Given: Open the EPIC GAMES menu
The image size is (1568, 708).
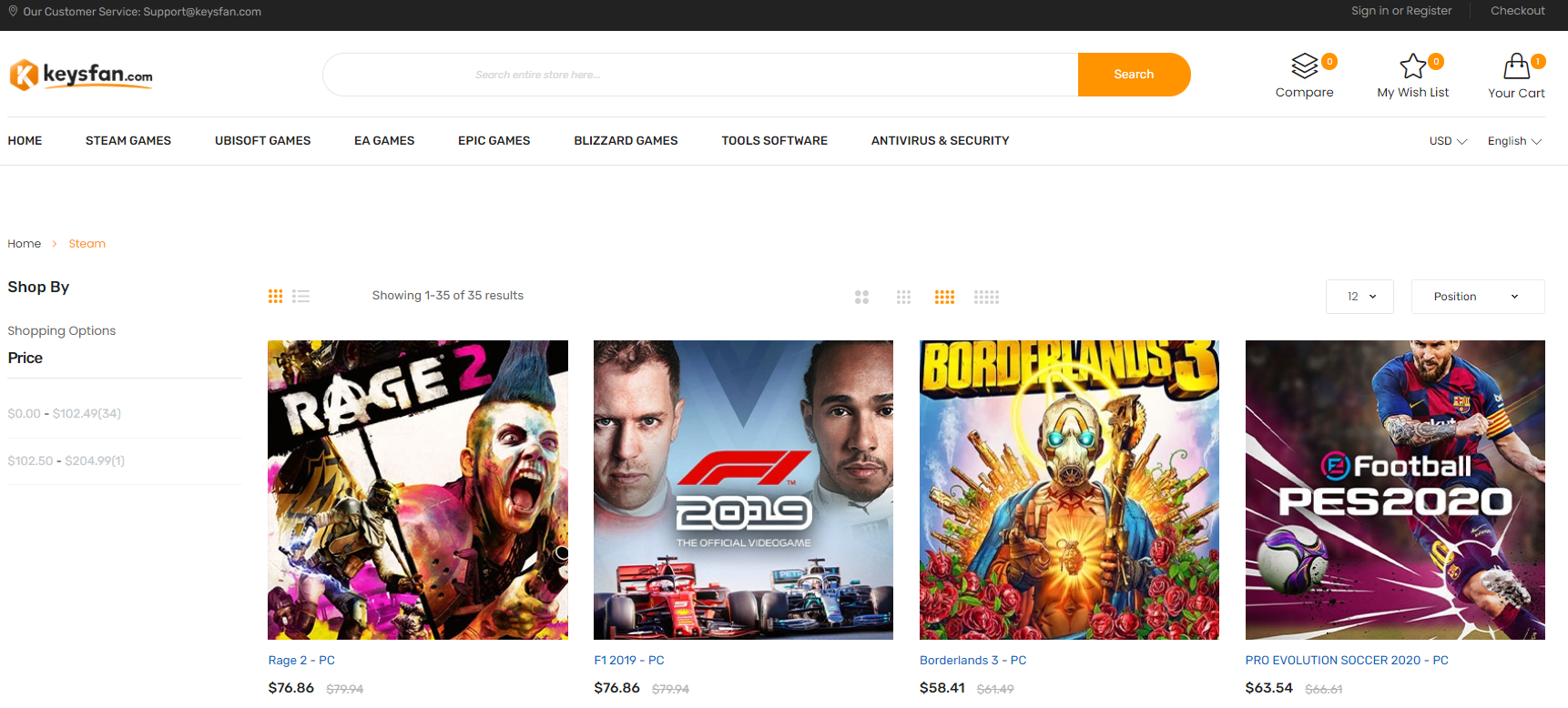Looking at the screenshot, I should point(494,141).
